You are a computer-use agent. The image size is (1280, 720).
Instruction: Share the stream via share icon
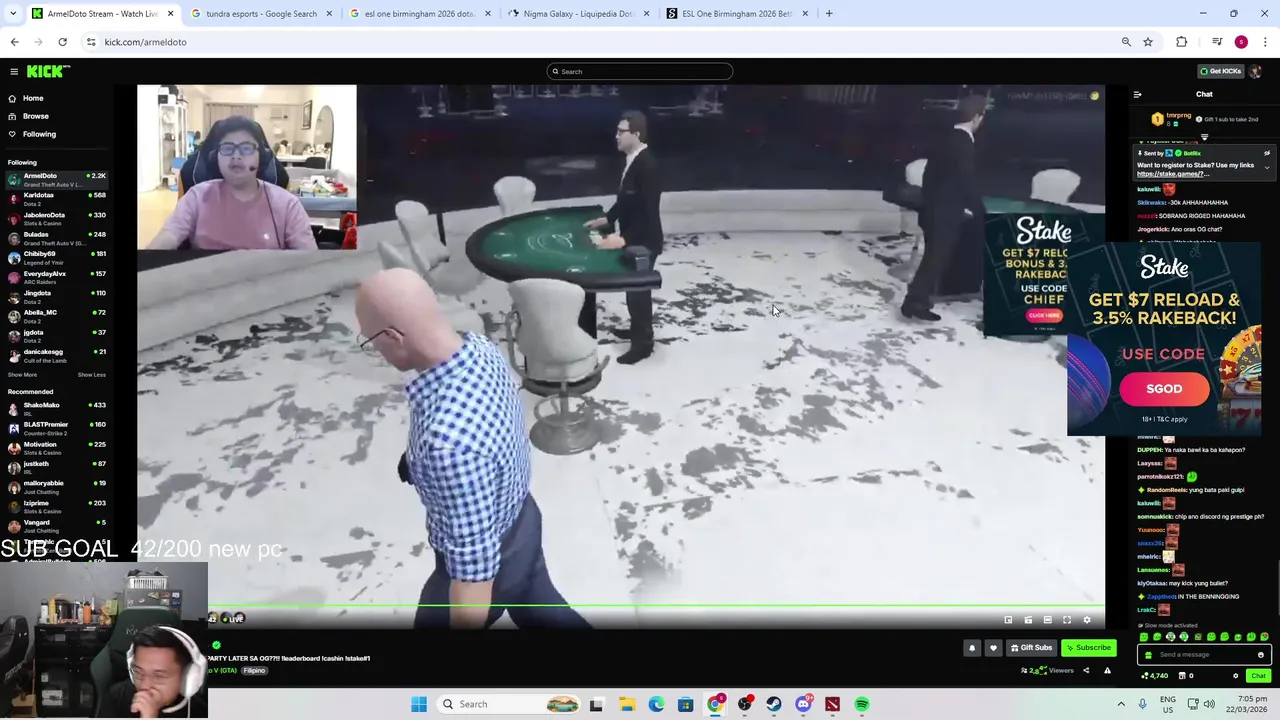pos(1086,671)
